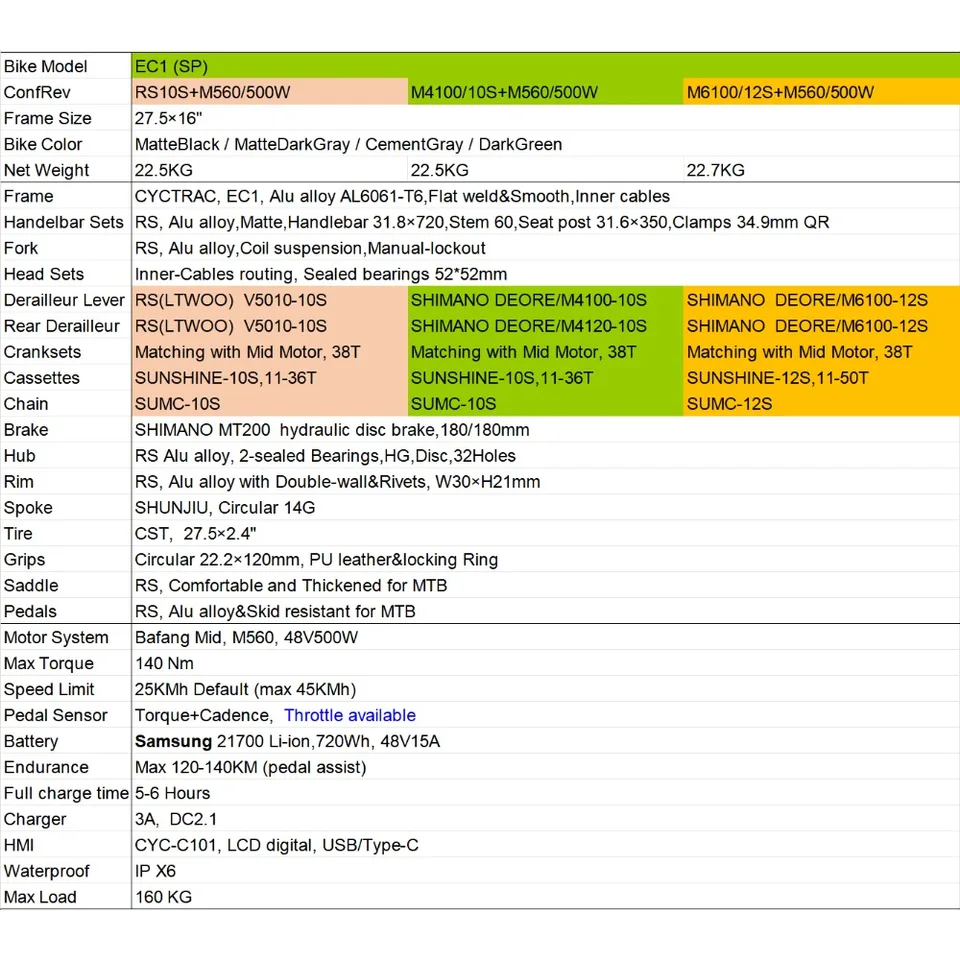Select the 'SUNSHINE-12S,11-50T' cassette cell
The height and width of the screenshot is (960, 960).
pos(822,378)
